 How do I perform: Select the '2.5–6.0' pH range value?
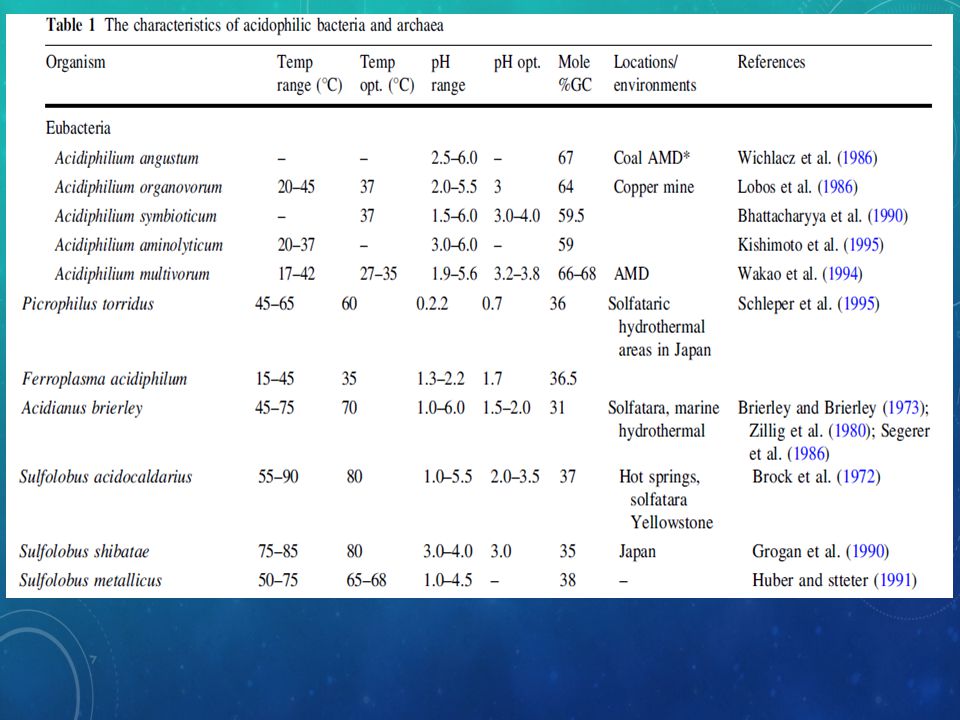(454, 158)
